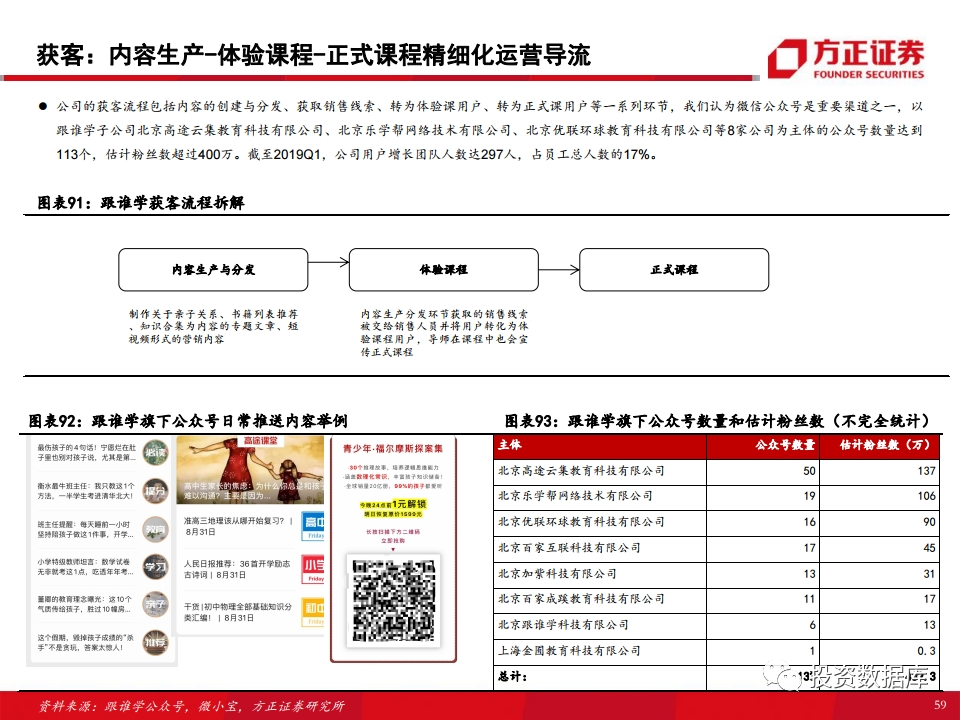Click fan count 106 in the table
This screenshot has height=720, width=960.
click(926, 497)
